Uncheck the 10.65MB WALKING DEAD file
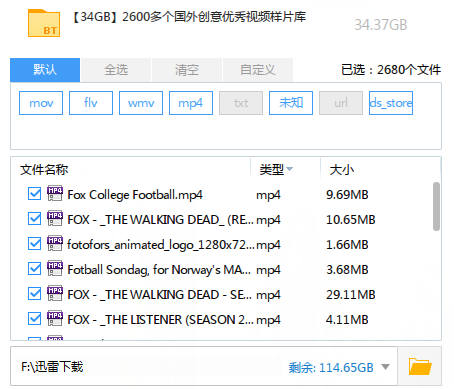Image resolution: width=454 pixels, height=389 pixels. tap(34, 219)
